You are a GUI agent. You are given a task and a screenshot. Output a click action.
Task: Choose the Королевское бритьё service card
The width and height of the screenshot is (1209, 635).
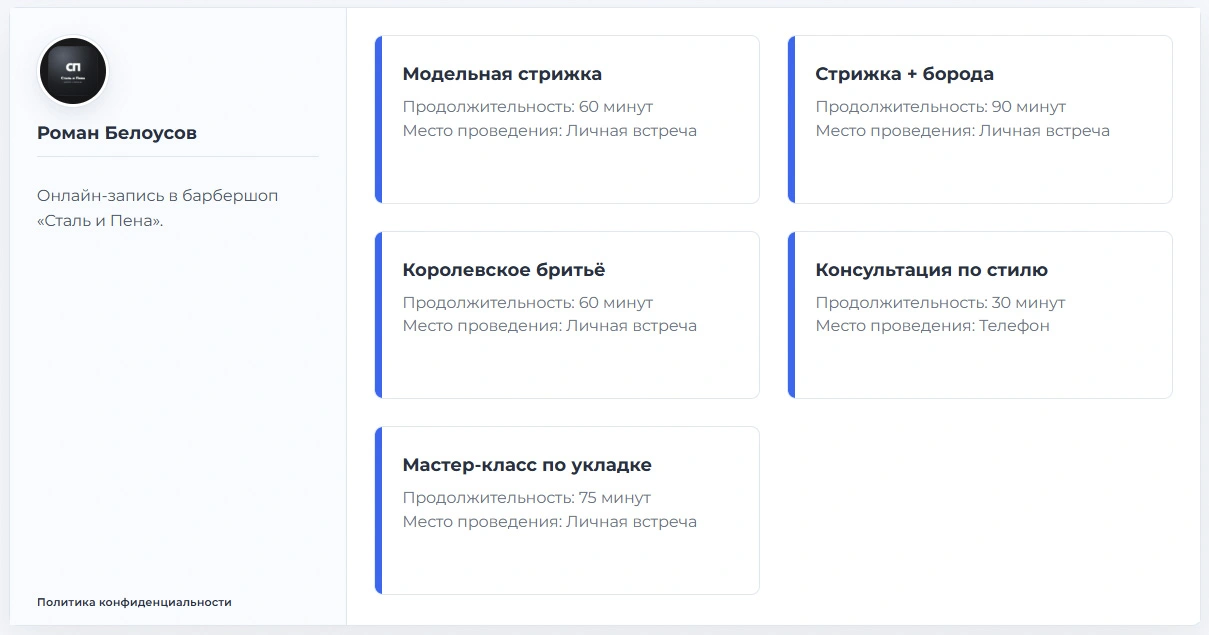(567, 315)
